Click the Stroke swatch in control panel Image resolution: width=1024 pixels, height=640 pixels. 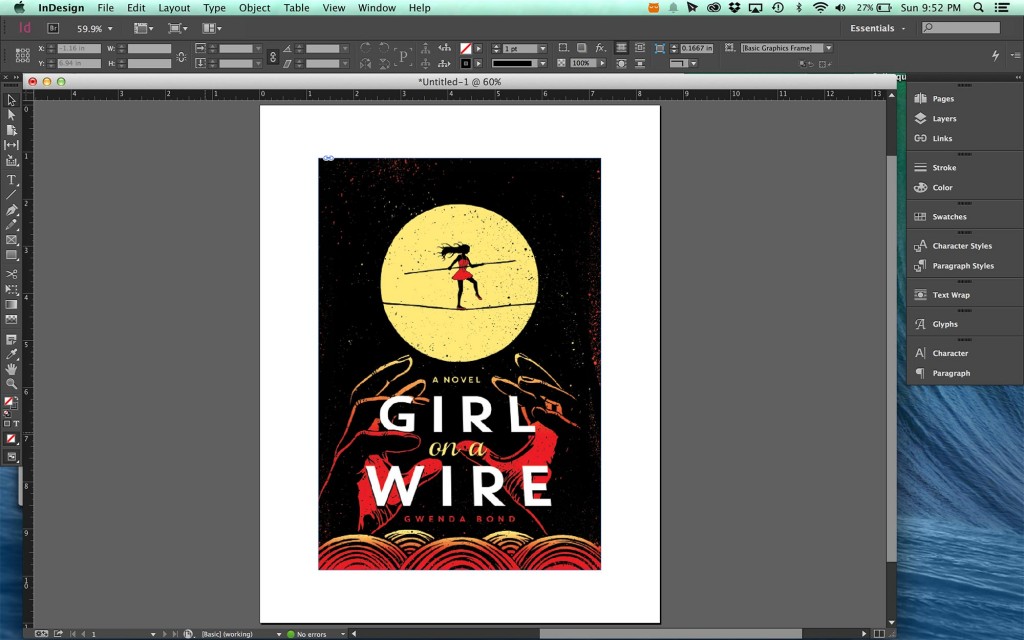[466, 63]
